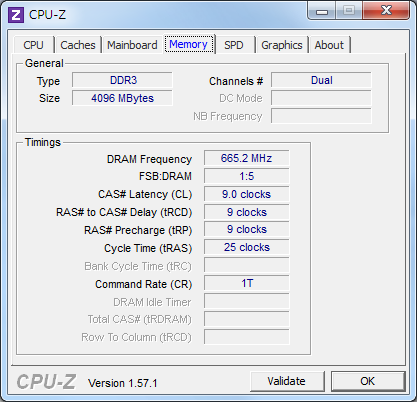Viewport: 417px width, 402px height.
Task: Click the Command Rate (CR) label
Action: pyautogui.click(x=144, y=284)
